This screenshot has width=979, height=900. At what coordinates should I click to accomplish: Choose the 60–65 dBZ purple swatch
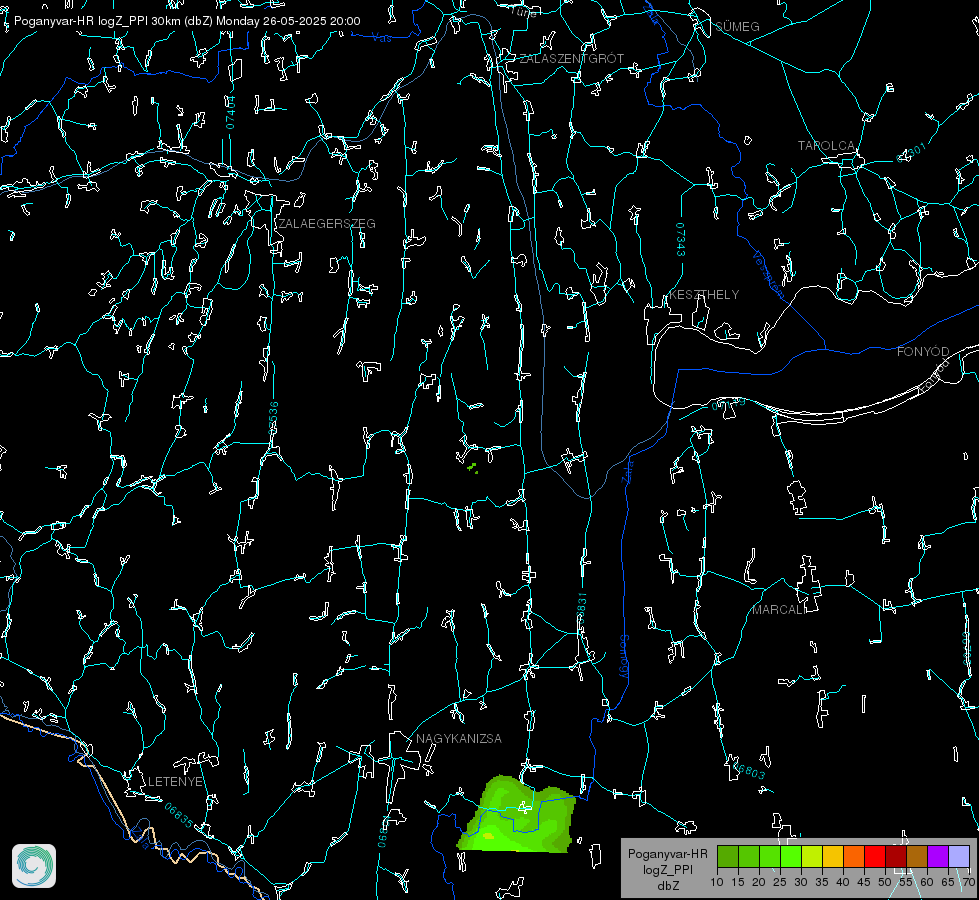click(x=938, y=856)
